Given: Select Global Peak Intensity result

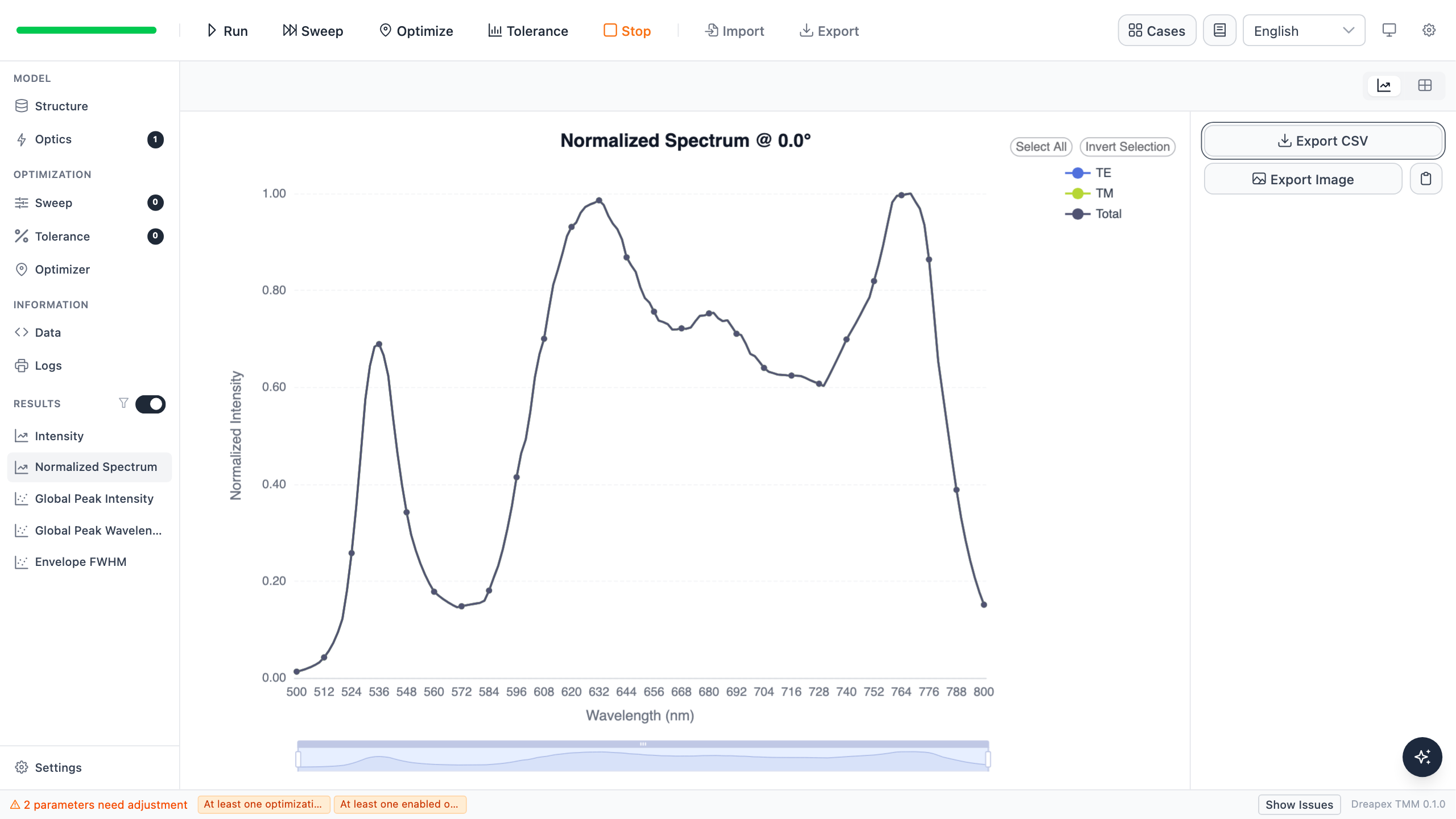Looking at the screenshot, I should click(89, 499).
